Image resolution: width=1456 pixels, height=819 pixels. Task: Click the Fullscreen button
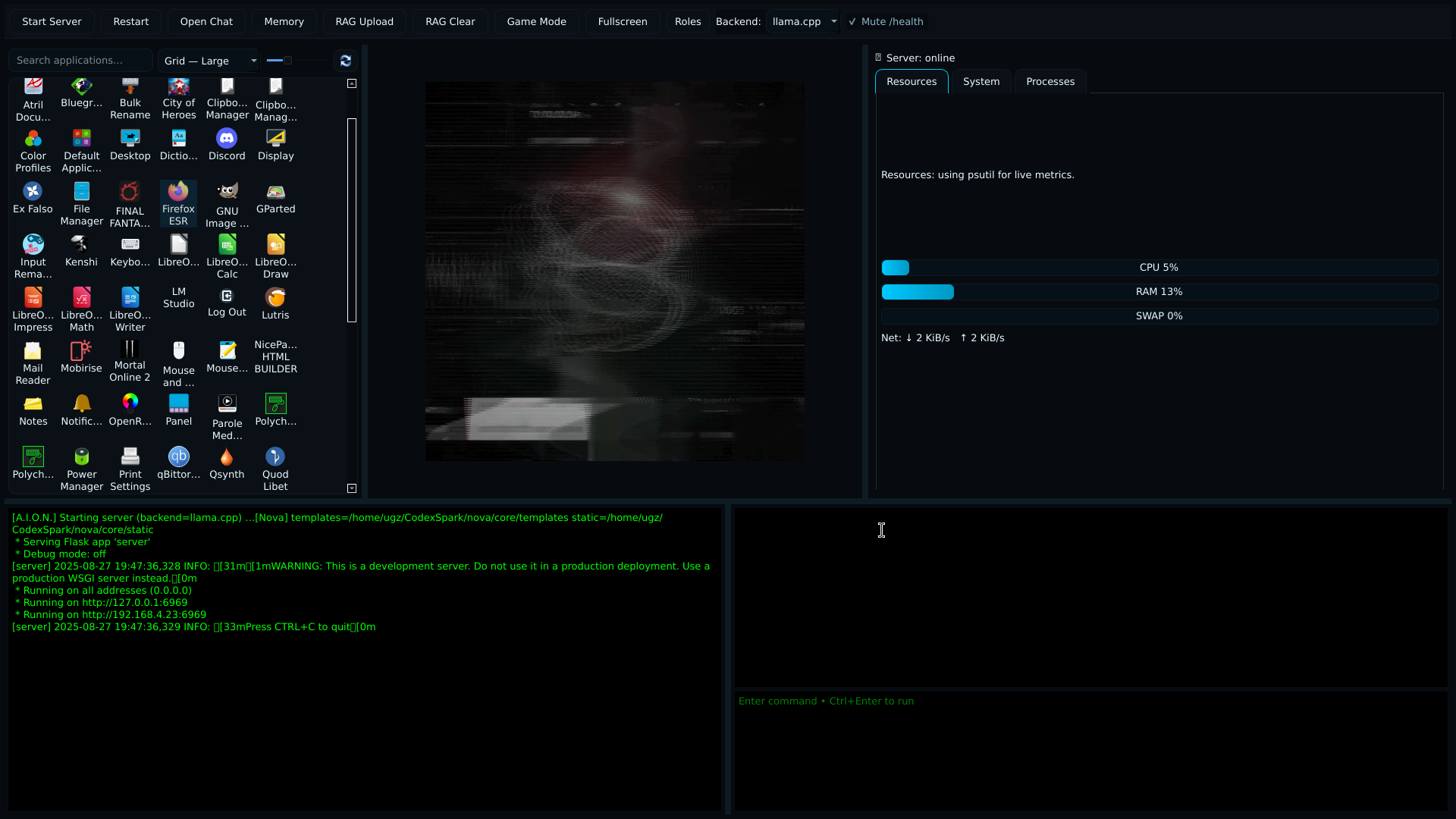click(x=622, y=21)
